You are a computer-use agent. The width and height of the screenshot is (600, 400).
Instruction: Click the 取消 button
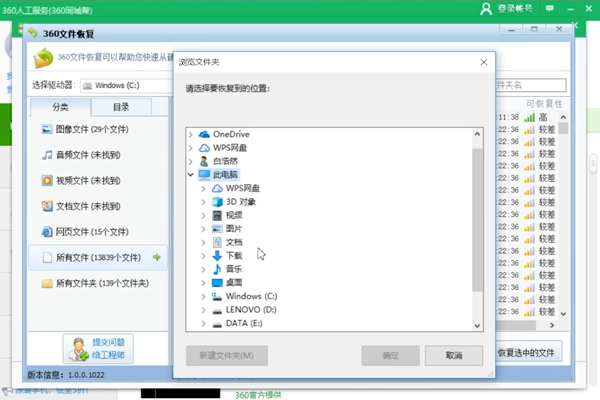coord(454,356)
